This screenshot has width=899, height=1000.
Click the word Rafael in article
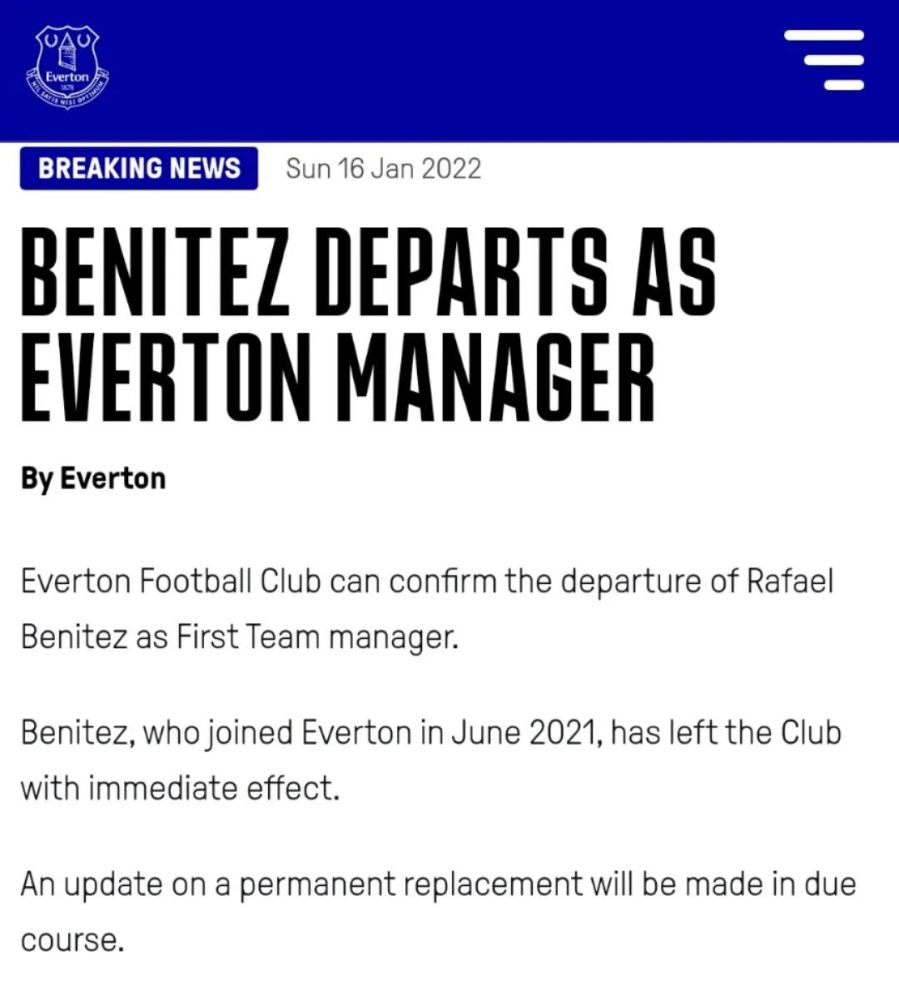coord(789,581)
